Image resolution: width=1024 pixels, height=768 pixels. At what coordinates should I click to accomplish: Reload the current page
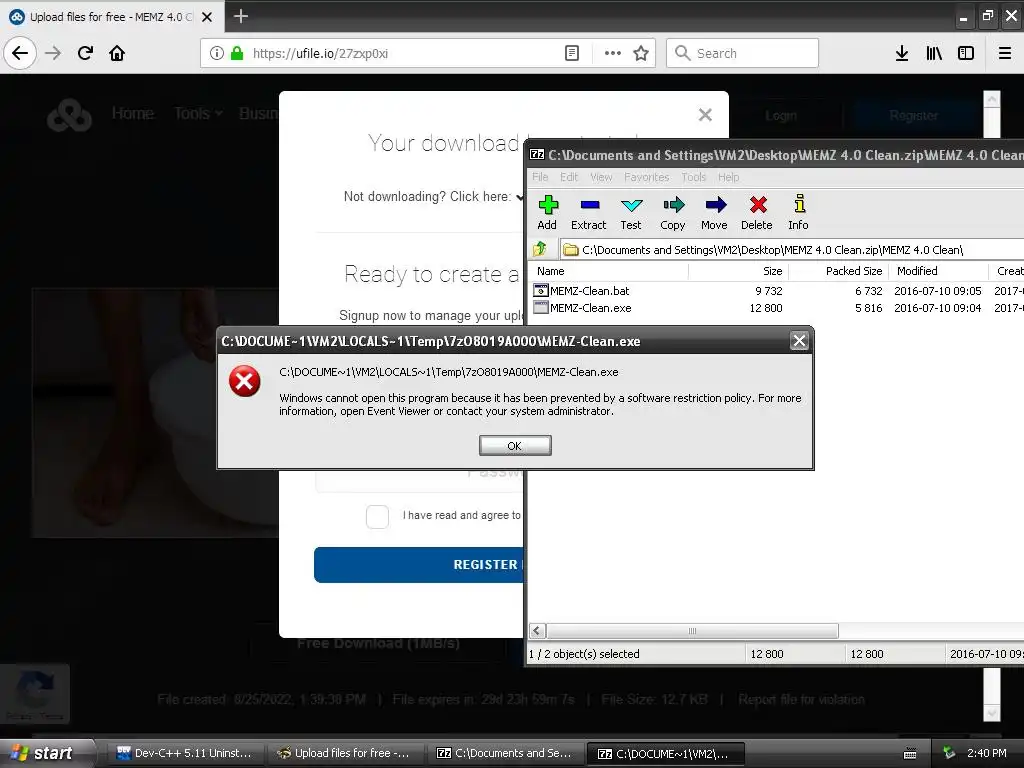pyautogui.click(x=85, y=53)
